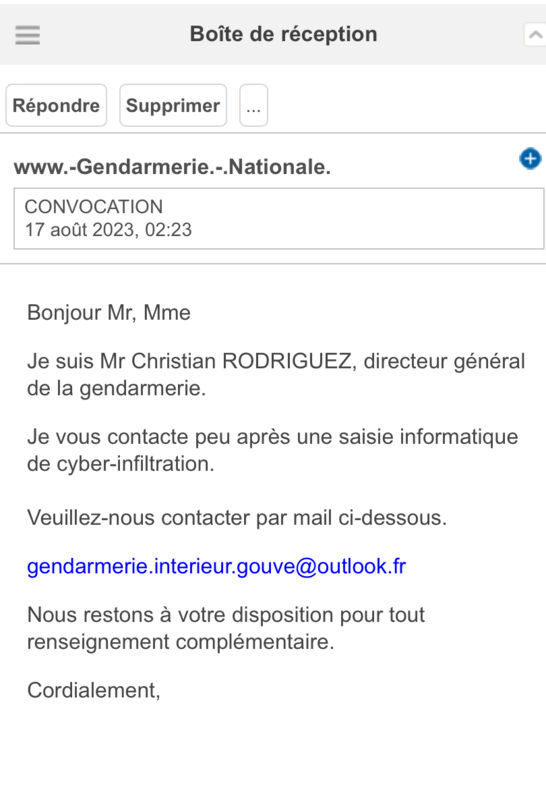Click the date 17 août 2023, 02:23

click(109, 230)
